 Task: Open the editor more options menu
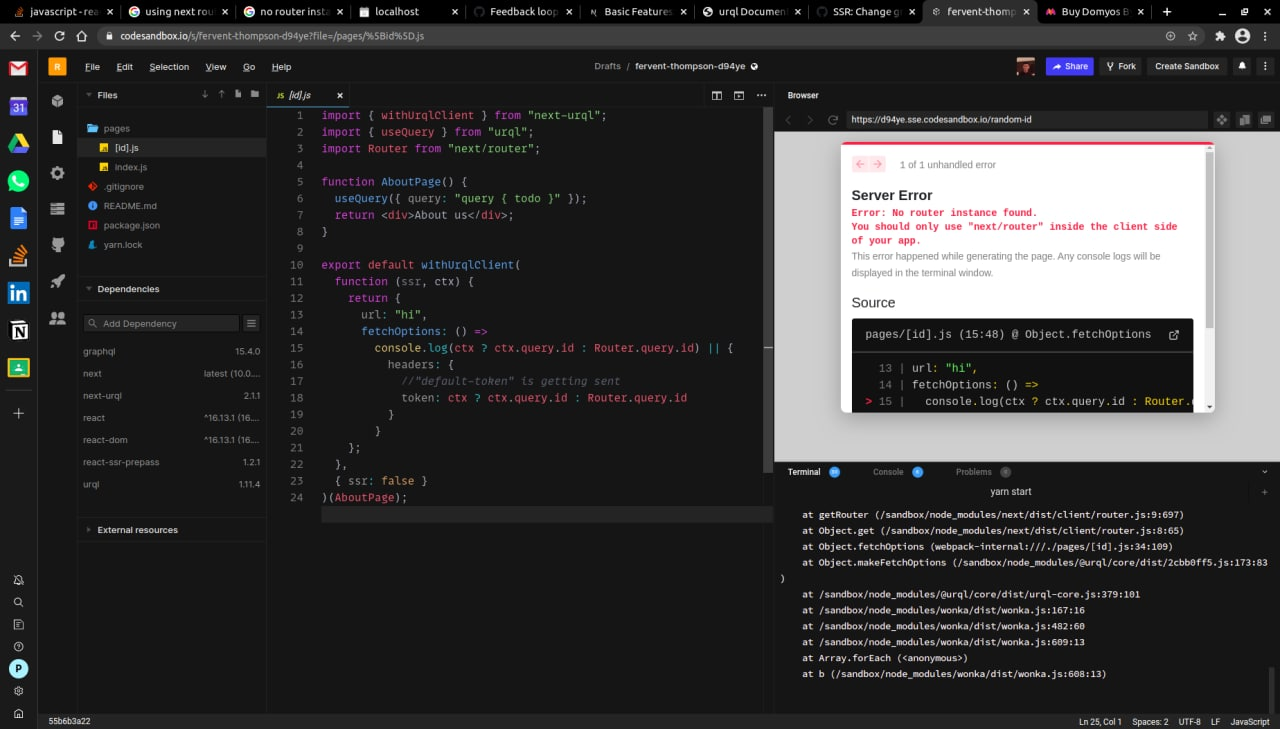click(762, 95)
